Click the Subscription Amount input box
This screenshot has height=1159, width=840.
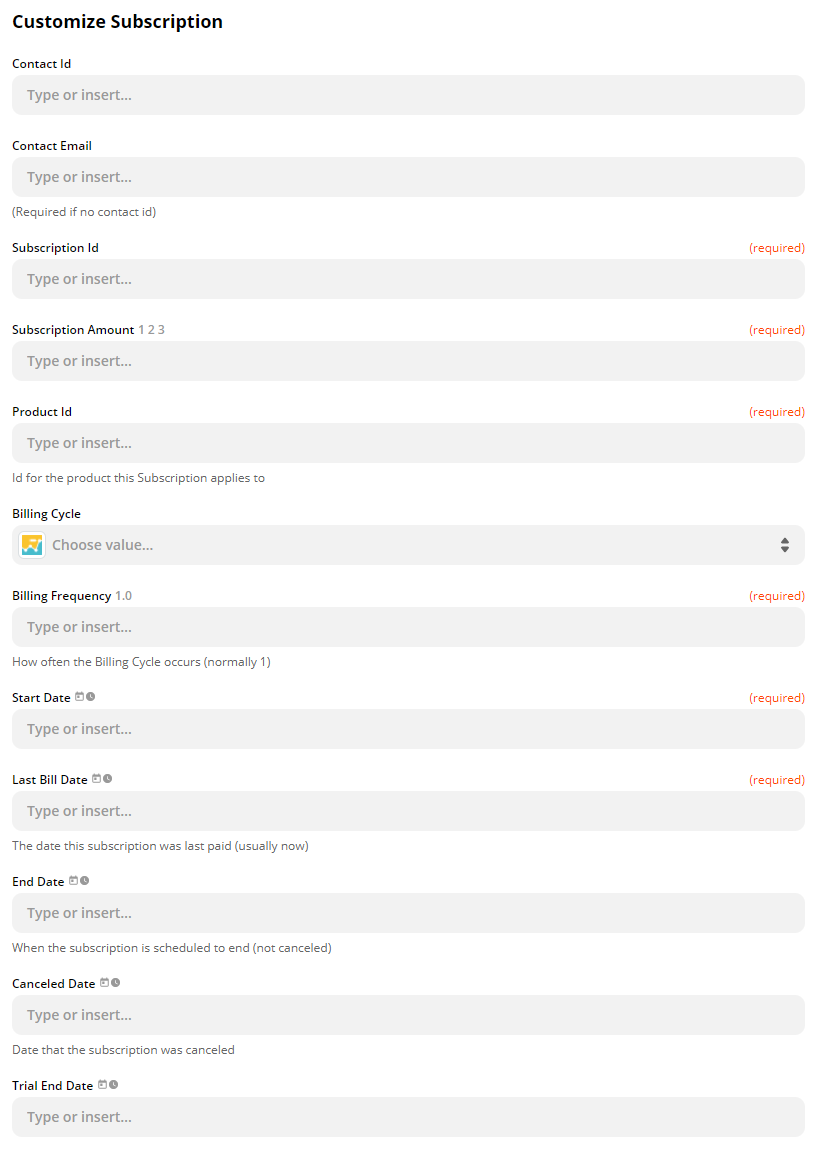tap(408, 361)
